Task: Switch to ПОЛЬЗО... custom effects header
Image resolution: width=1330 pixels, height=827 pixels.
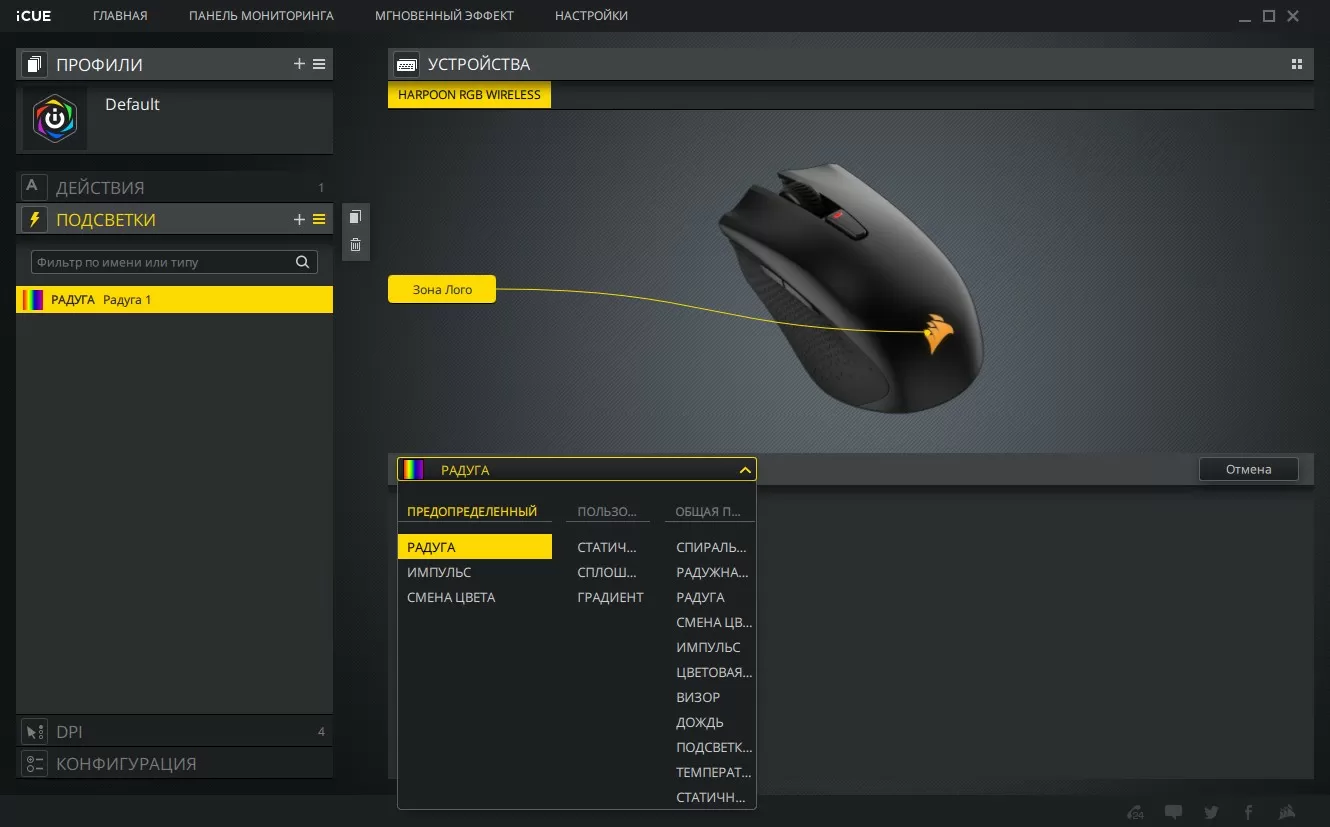Action: tap(607, 511)
